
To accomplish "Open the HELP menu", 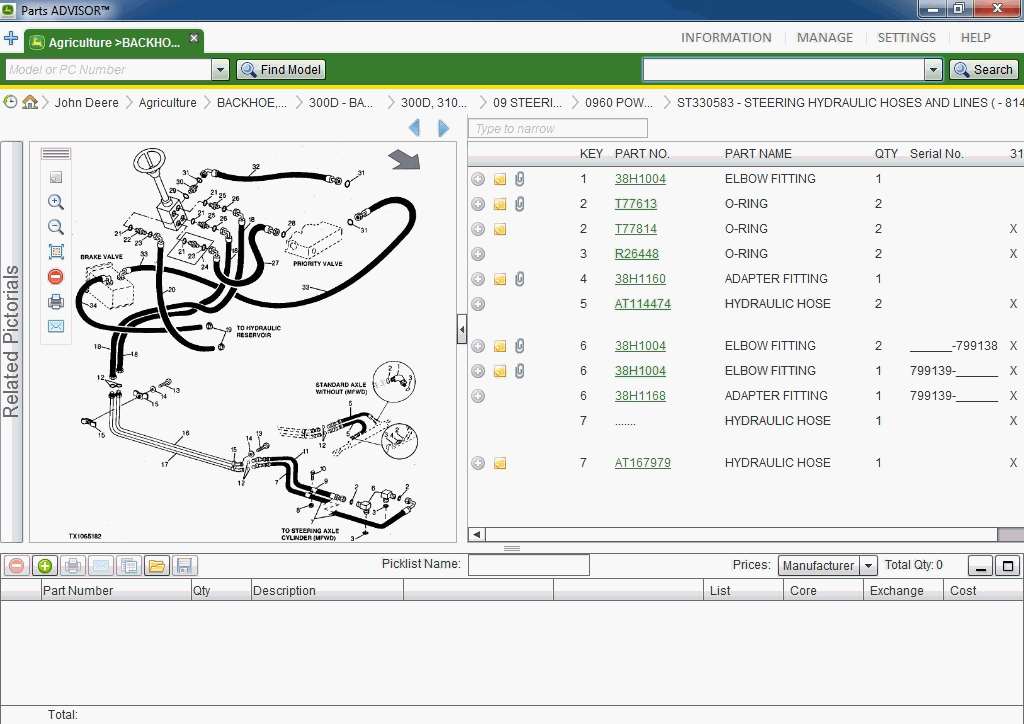I will tap(975, 38).
